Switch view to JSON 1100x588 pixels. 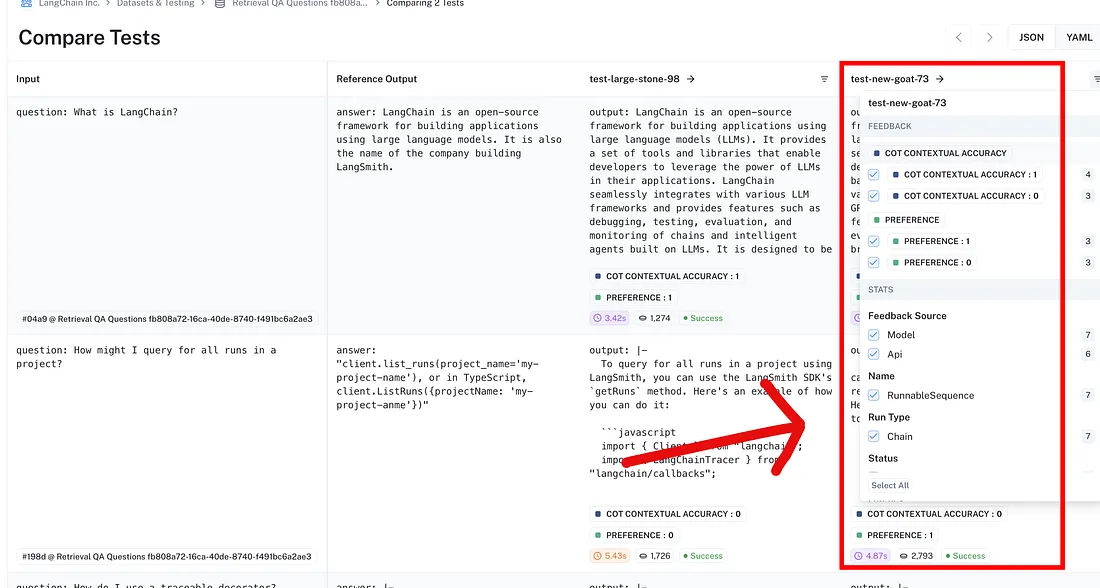pos(1031,37)
